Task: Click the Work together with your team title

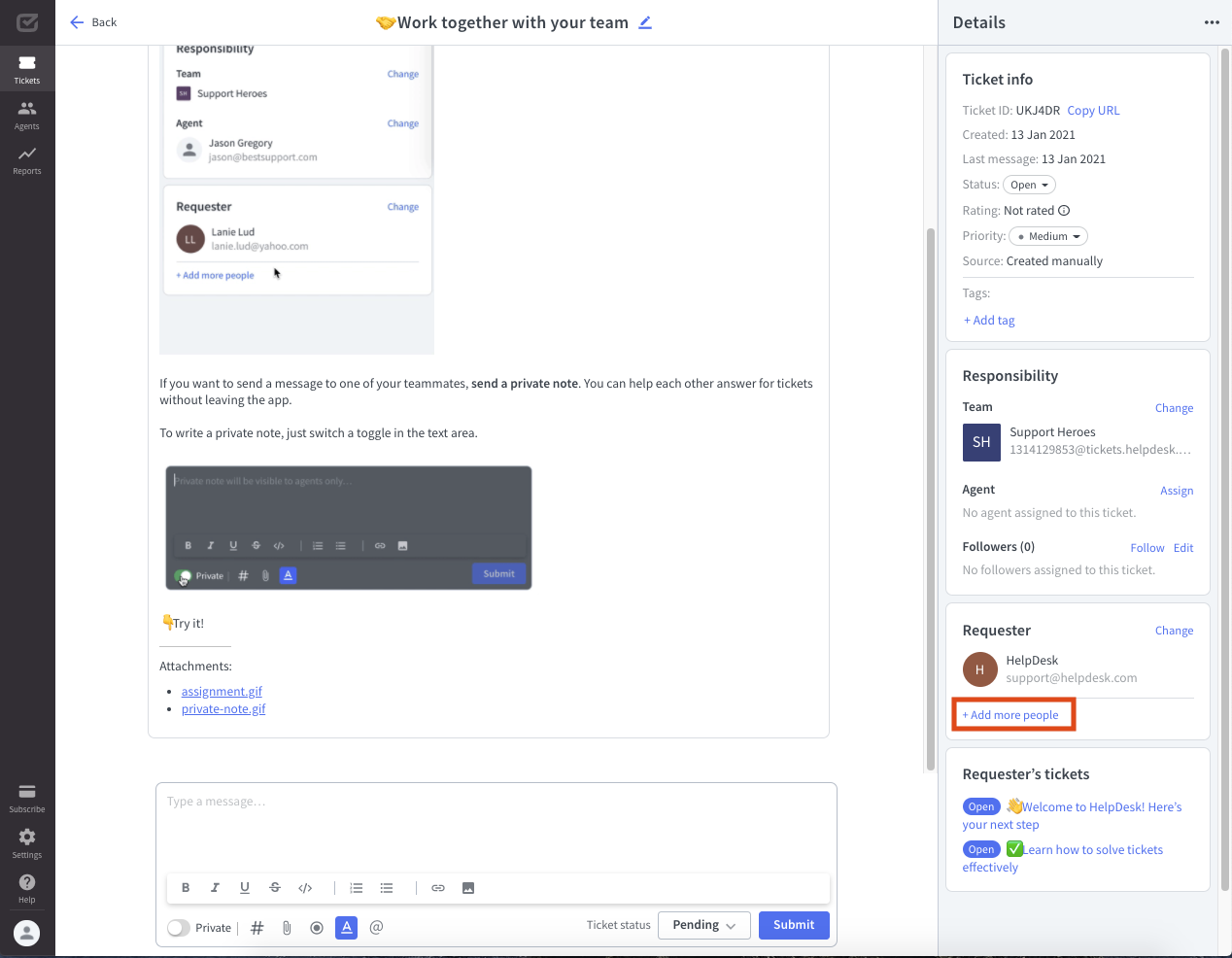Action: pos(502,22)
